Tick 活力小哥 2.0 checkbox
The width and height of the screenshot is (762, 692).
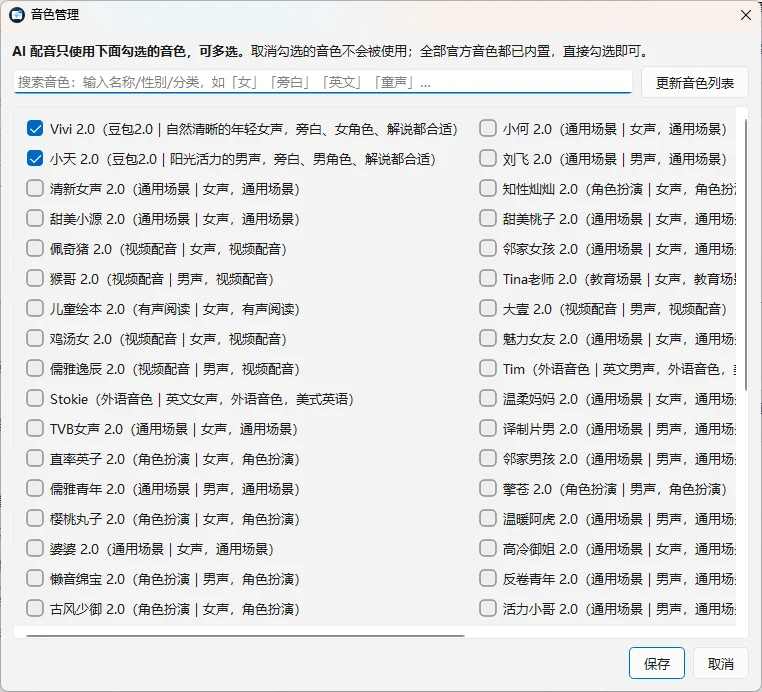[487, 609]
